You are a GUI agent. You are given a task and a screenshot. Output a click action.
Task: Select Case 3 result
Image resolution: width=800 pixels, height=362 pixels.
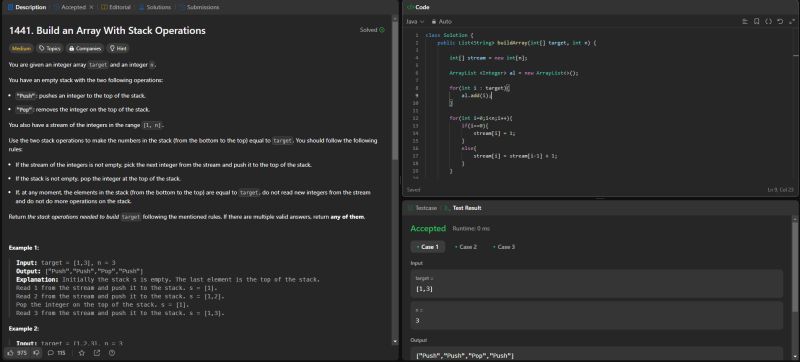[504, 247]
